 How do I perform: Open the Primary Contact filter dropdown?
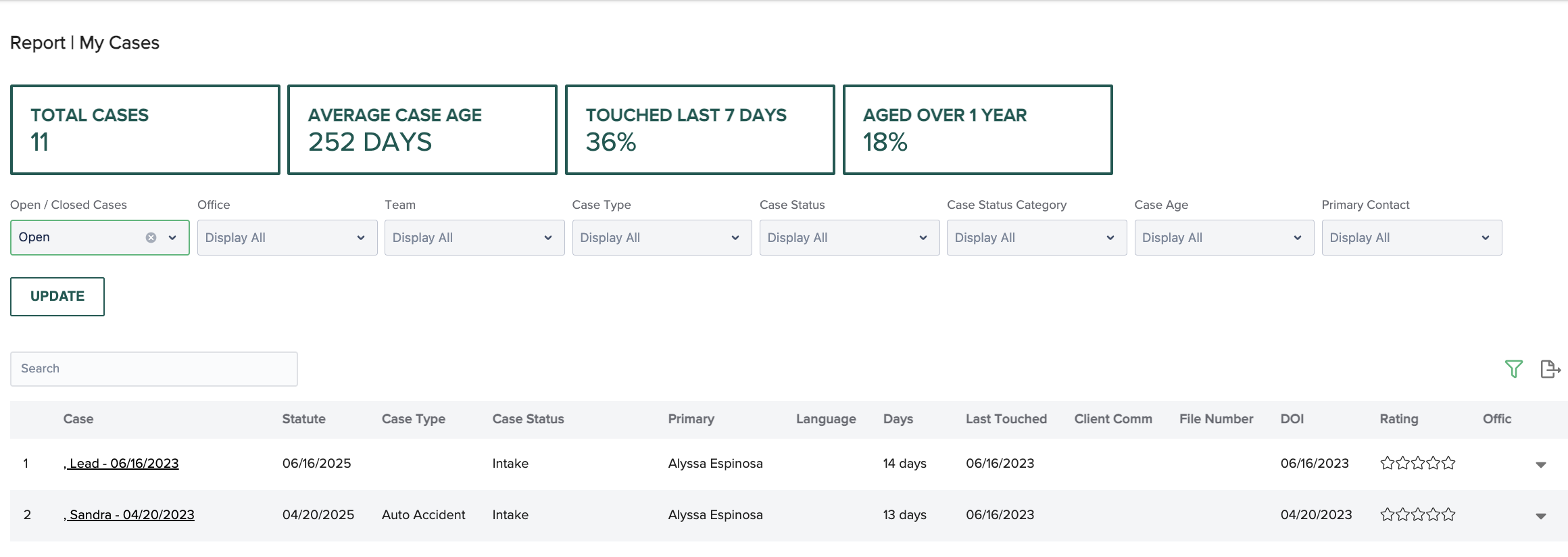1411,238
